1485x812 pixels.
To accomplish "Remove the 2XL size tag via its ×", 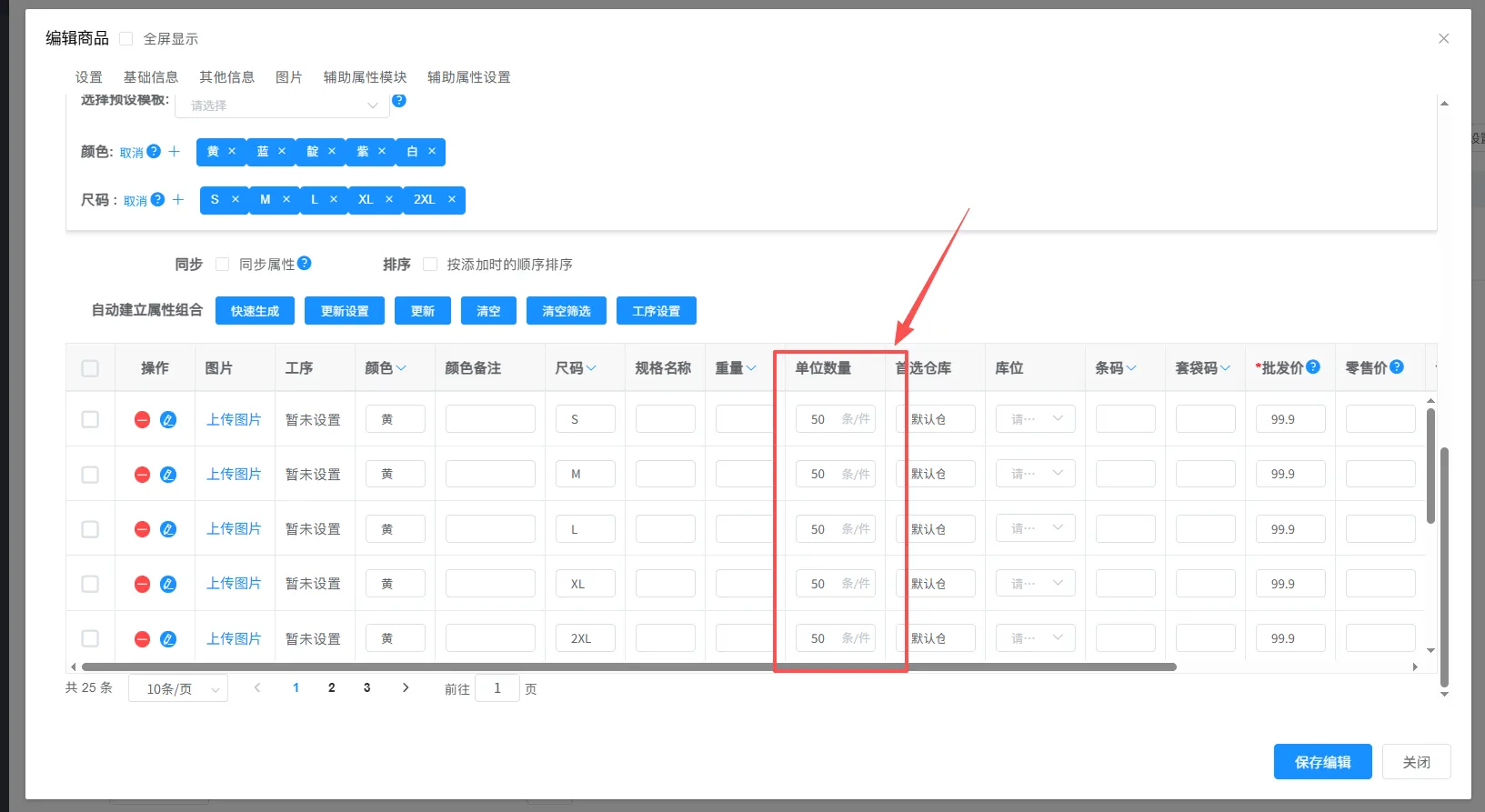I will [x=451, y=200].
